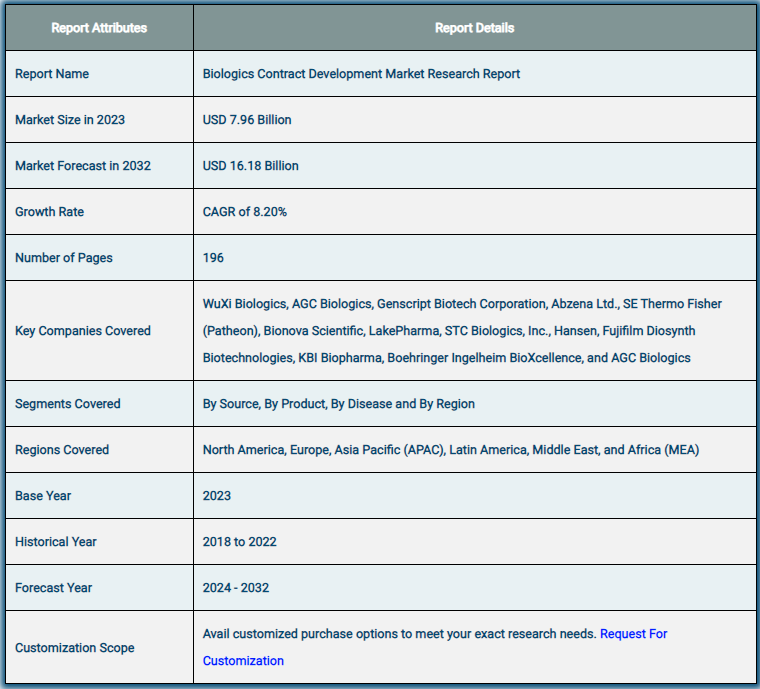Select the Base Year value 2023
760x689 pixels.
[x=217, y=496]
